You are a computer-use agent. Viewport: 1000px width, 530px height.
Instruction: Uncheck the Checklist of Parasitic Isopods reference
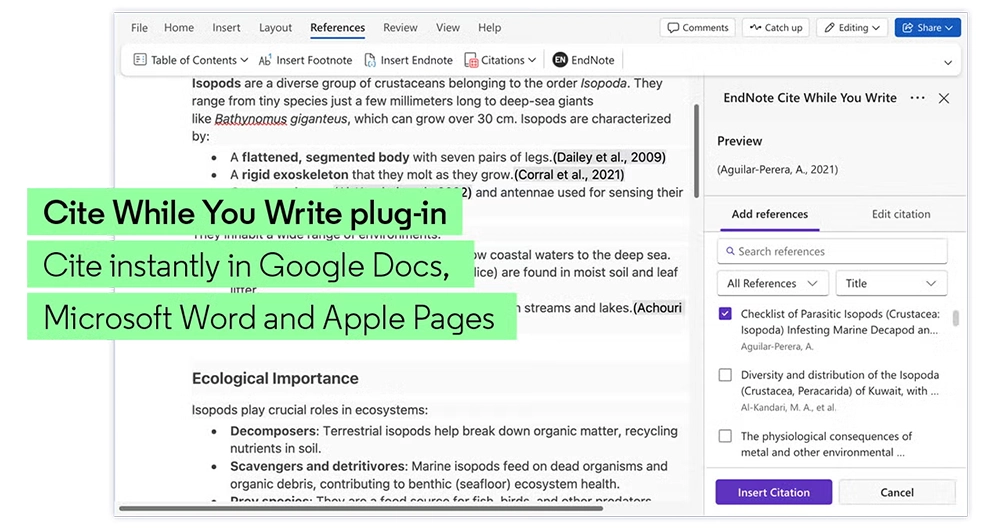click(x=725, y=314)
